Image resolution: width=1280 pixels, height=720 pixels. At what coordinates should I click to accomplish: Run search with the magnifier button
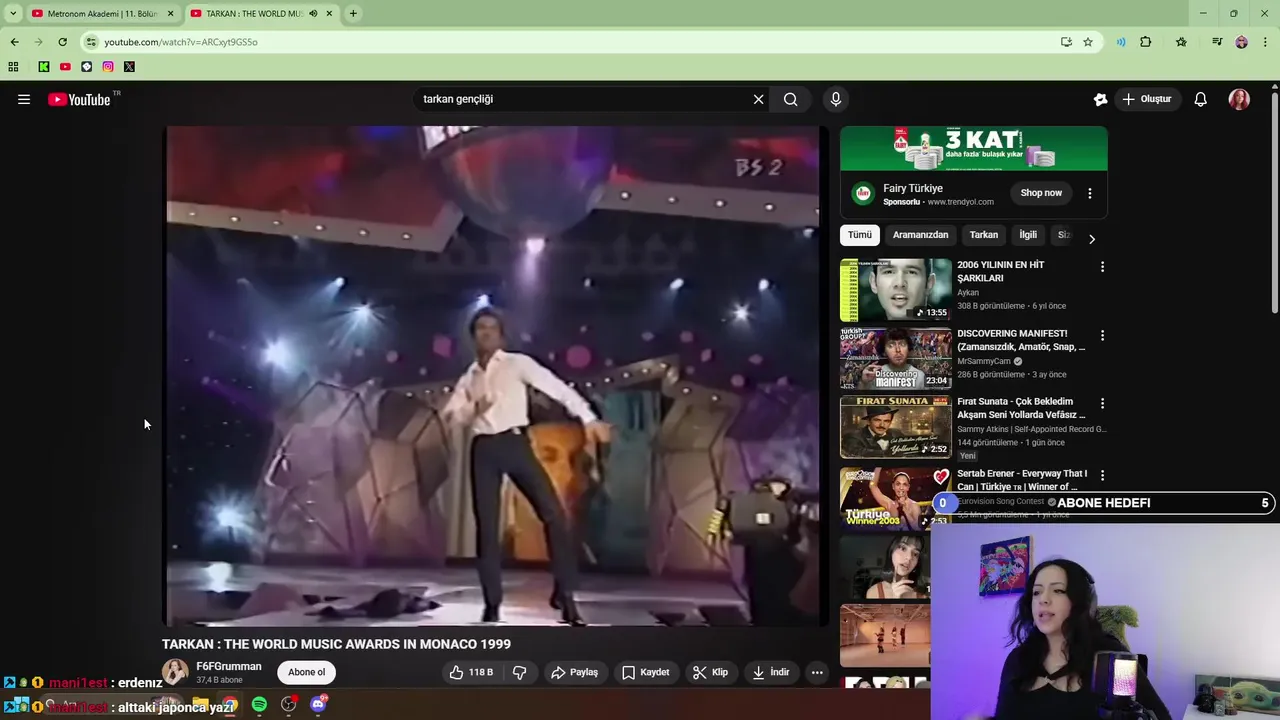791,99
